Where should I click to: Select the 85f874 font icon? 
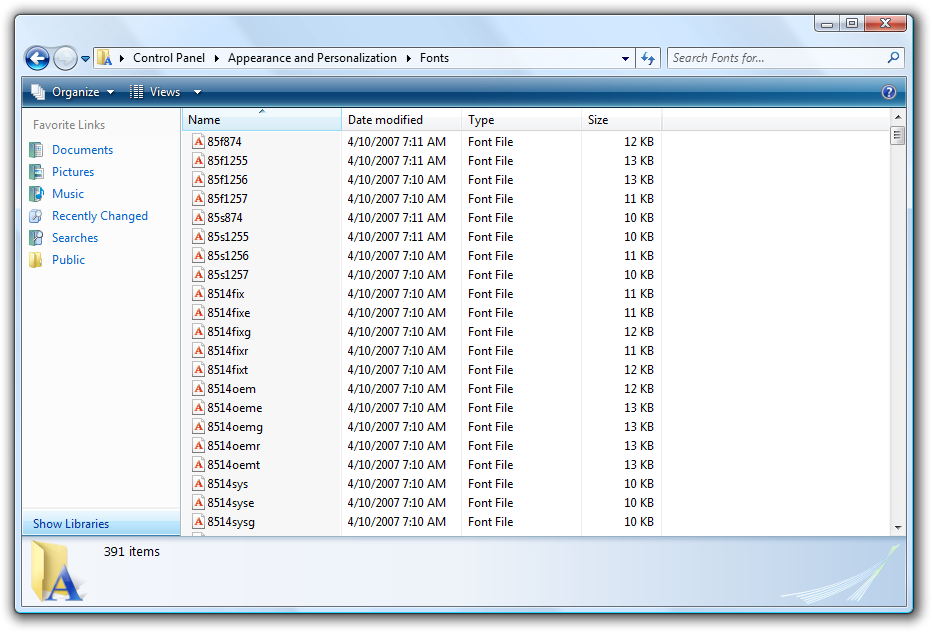199,142
